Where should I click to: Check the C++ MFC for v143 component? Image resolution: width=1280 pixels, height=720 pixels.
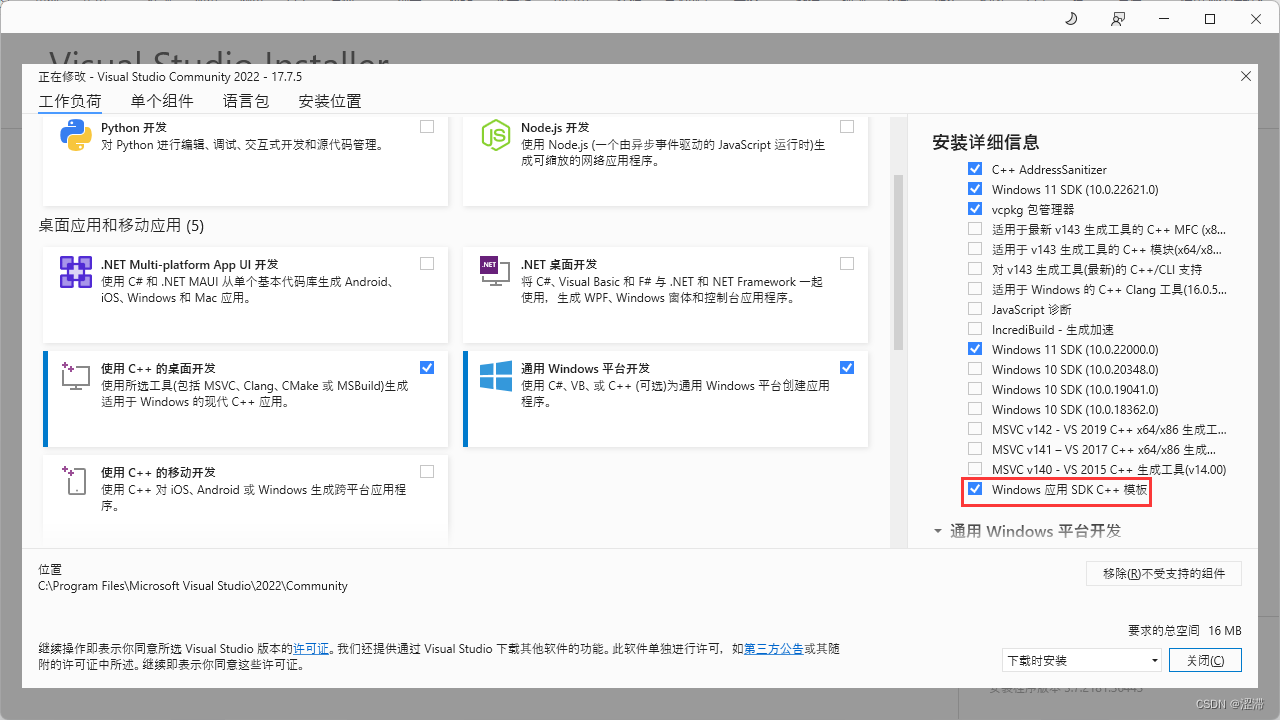(975, 229)
